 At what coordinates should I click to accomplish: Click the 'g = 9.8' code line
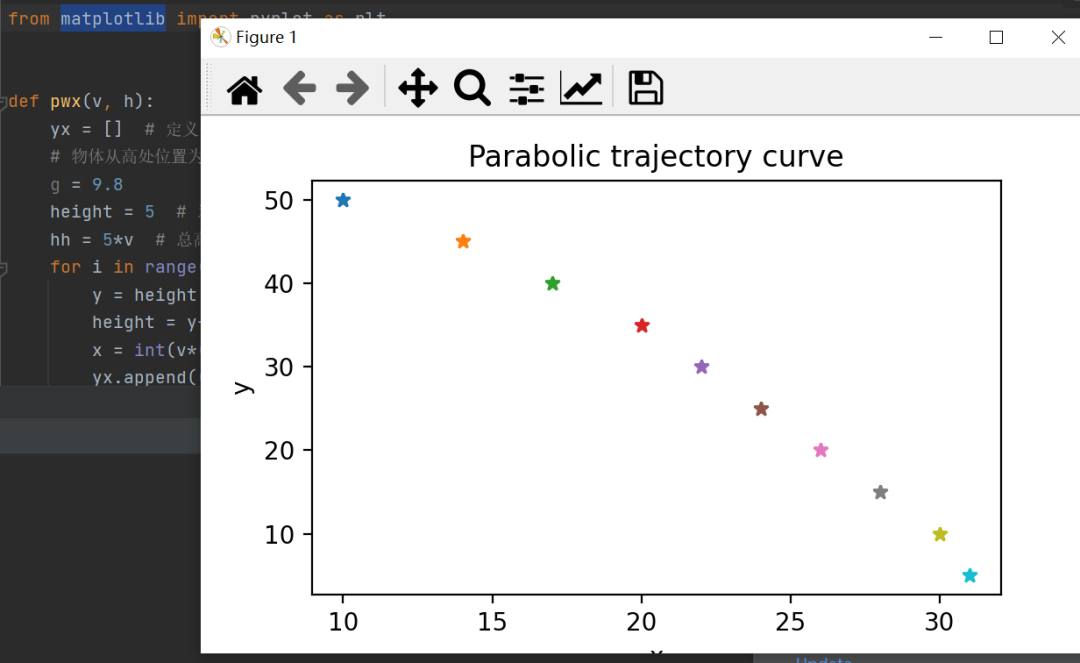87,185
